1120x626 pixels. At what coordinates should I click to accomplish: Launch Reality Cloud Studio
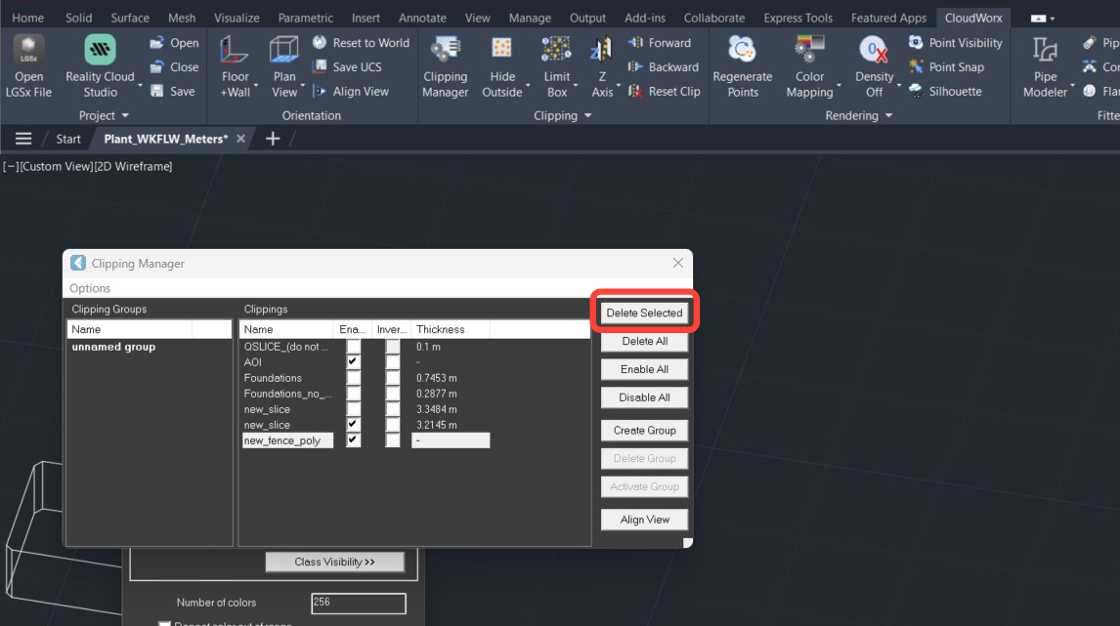(x=100, y=66)
